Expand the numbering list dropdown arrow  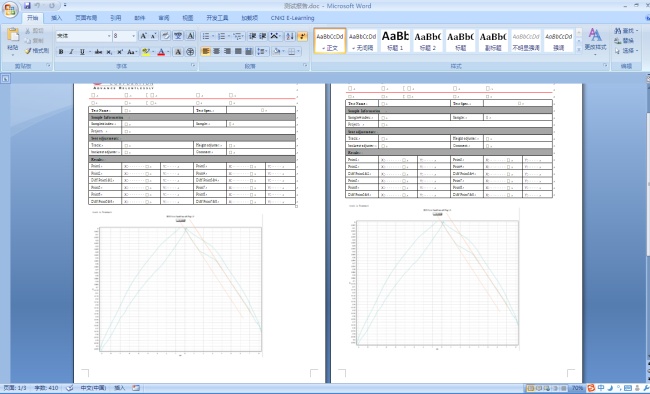229,36
